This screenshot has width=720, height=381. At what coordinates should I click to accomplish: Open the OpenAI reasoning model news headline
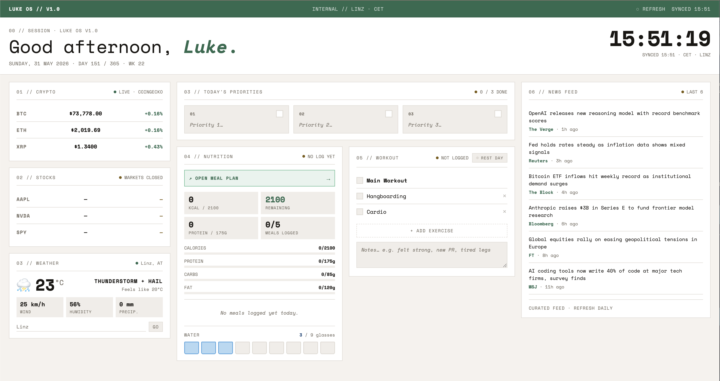[614, 117]
